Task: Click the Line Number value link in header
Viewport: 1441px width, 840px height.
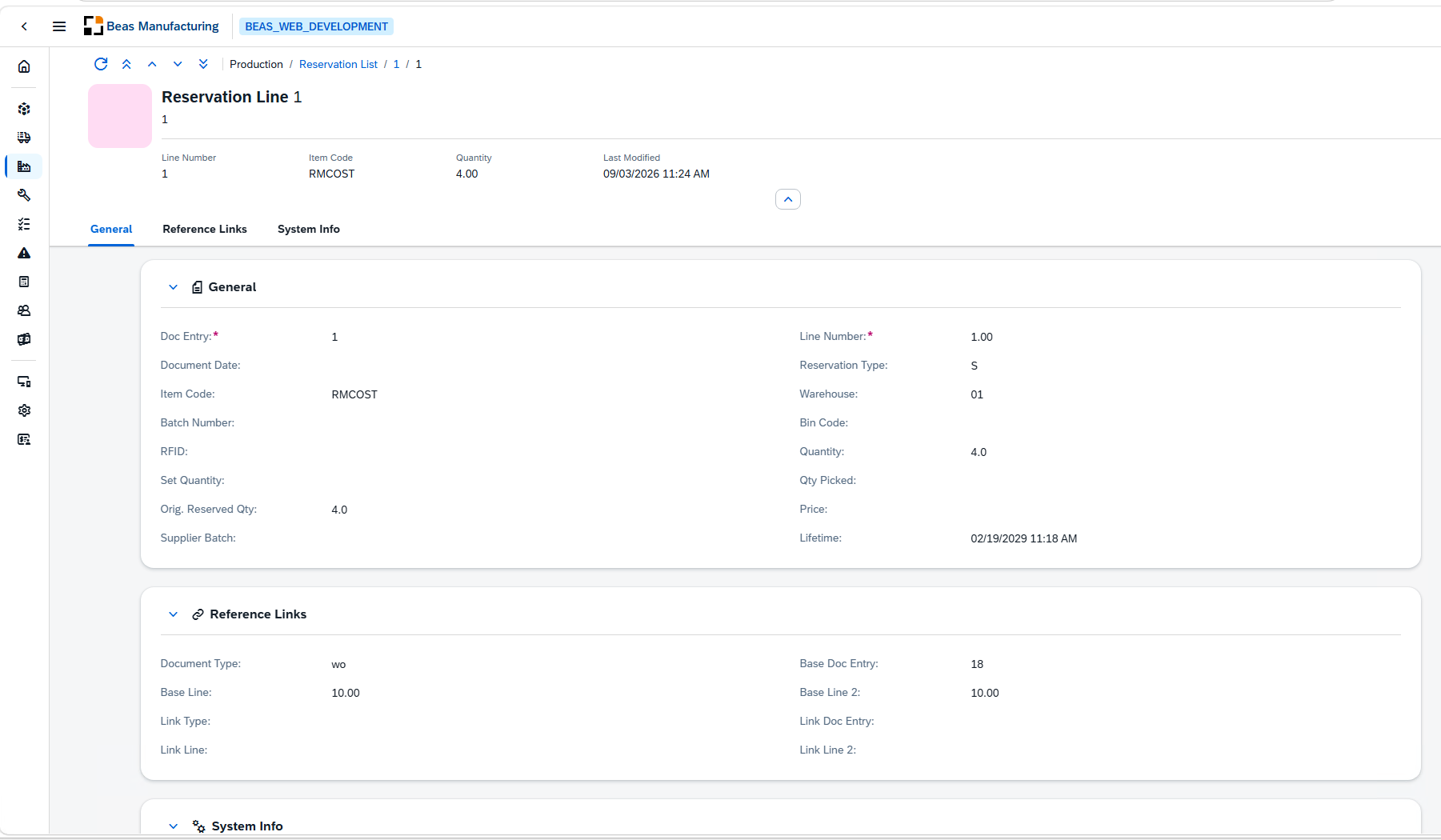Action: click(x=165, y=174)
